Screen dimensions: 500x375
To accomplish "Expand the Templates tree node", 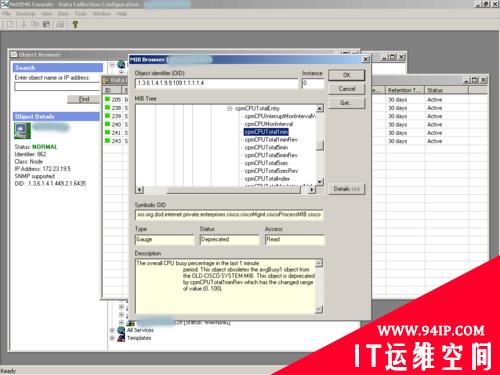I will (x=112, y=338).
